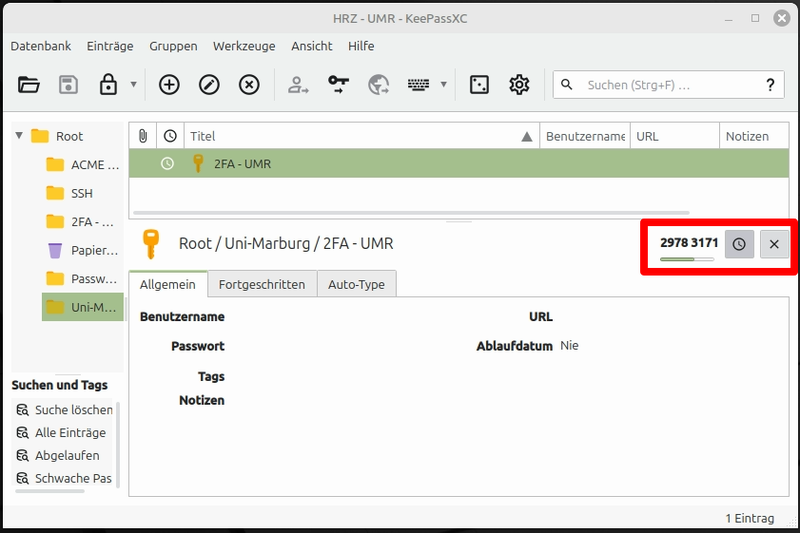Open the password generator dice icon
This screenshot has height=533, width=800.
pyautogui.click(x=479, y=85)
